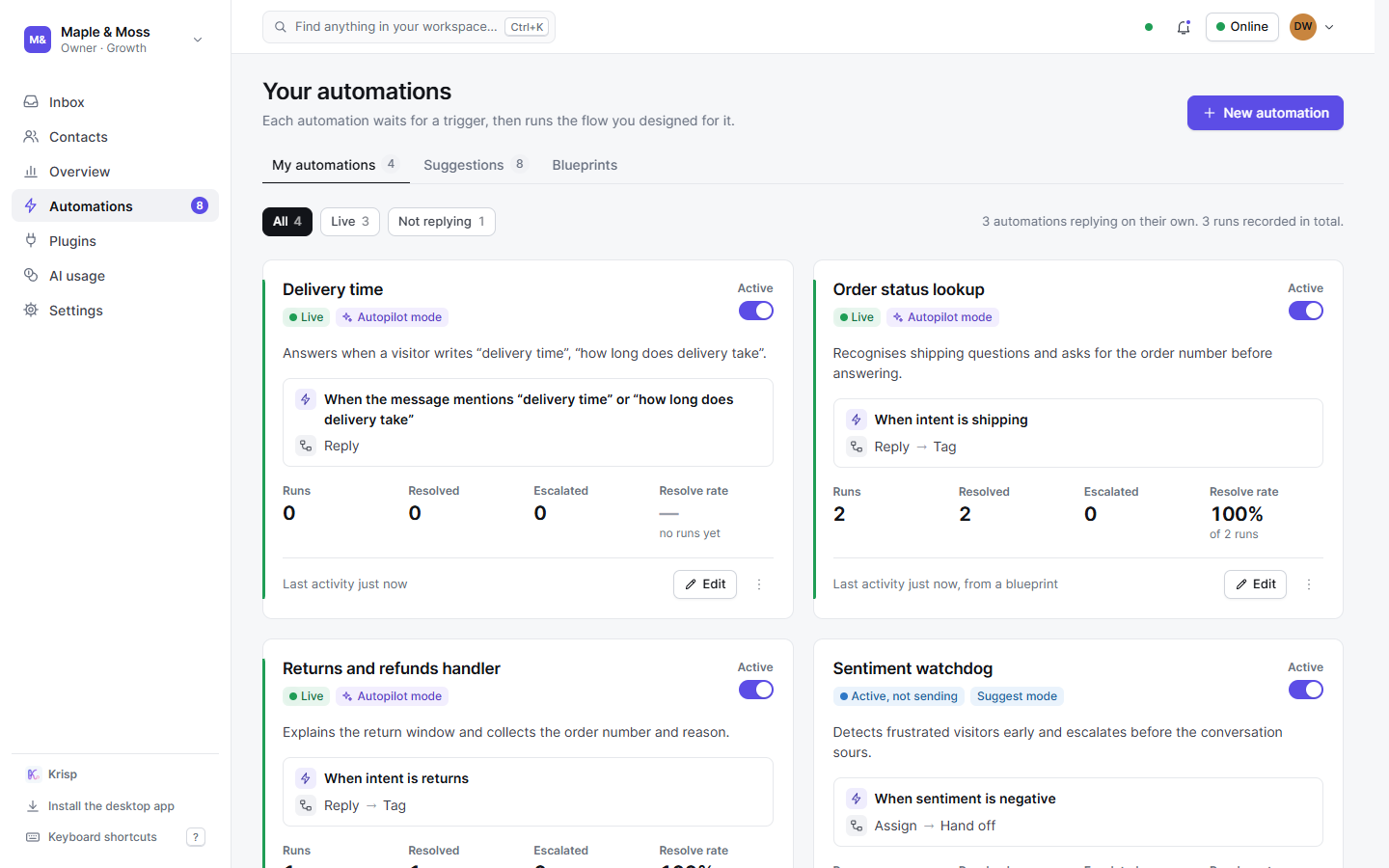Open the Order status lookup more options menu

click(1309, 584)
